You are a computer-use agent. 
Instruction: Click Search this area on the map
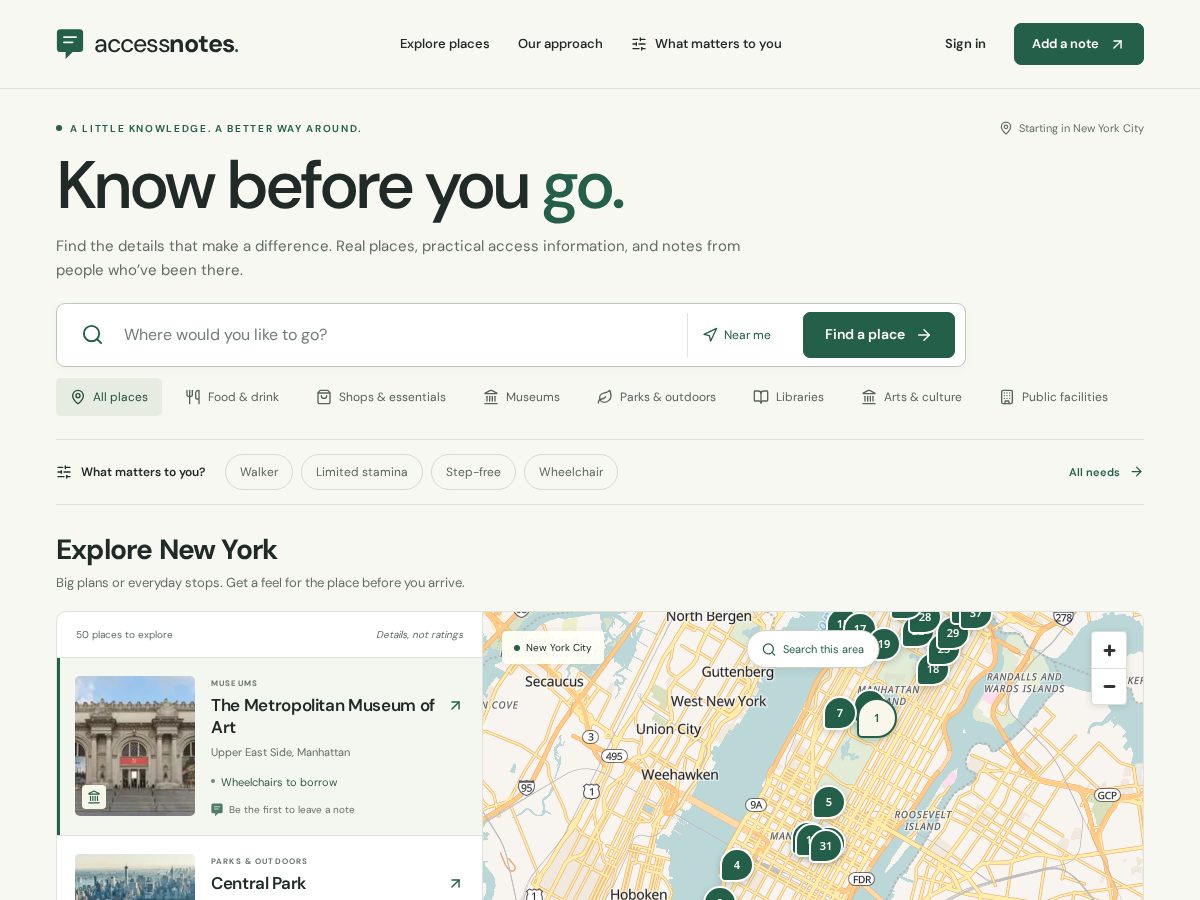coord(813,649)
